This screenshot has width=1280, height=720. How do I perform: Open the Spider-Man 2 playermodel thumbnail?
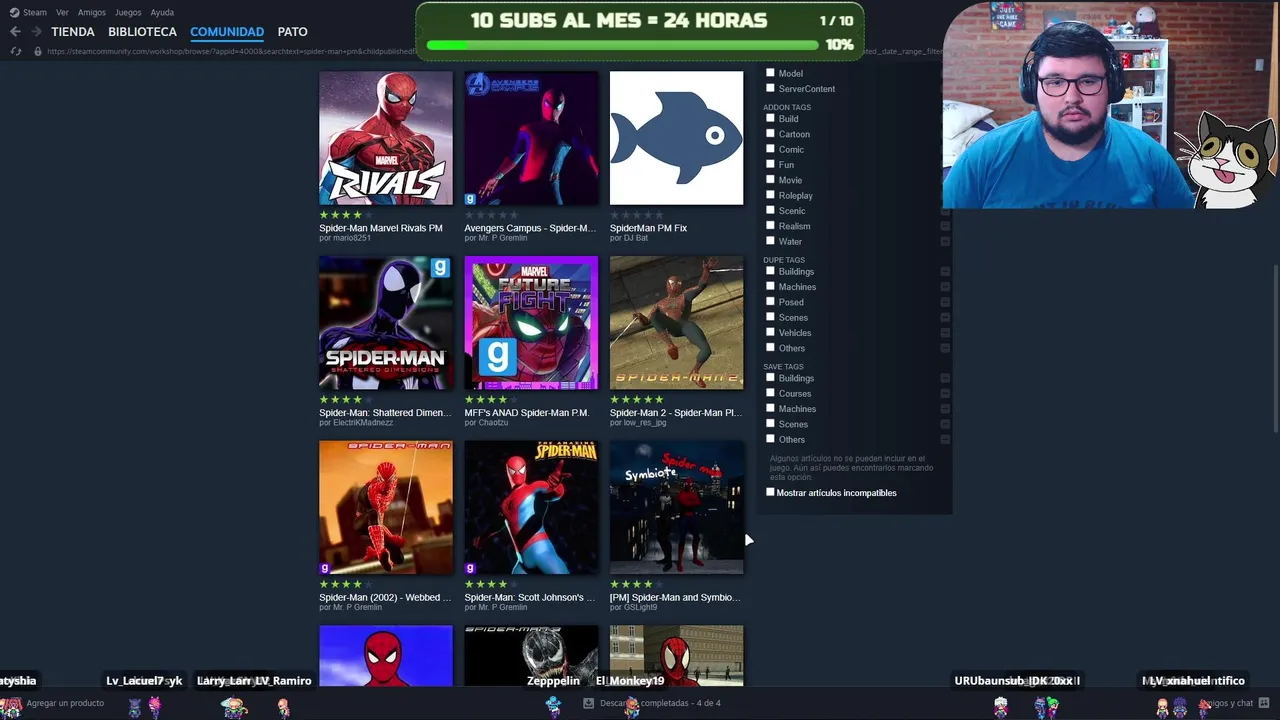click(x=677, y=323)
